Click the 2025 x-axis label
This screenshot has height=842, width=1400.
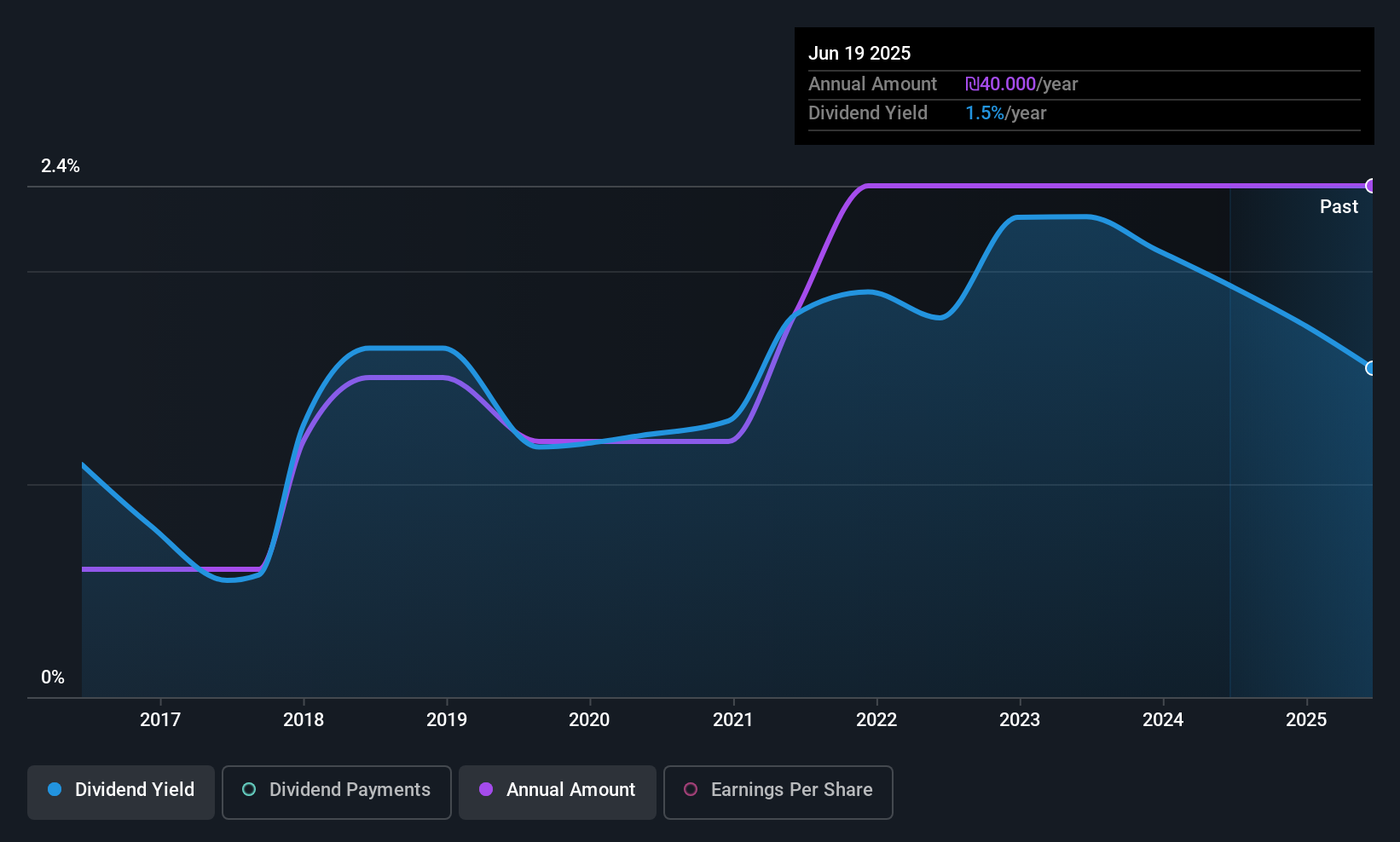click(x=1306, y=719)
